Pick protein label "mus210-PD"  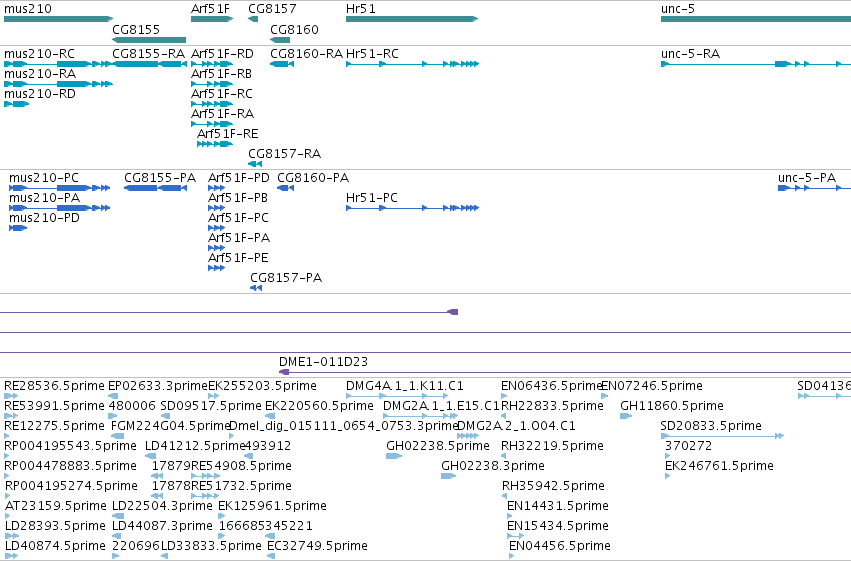coord(45,218)
